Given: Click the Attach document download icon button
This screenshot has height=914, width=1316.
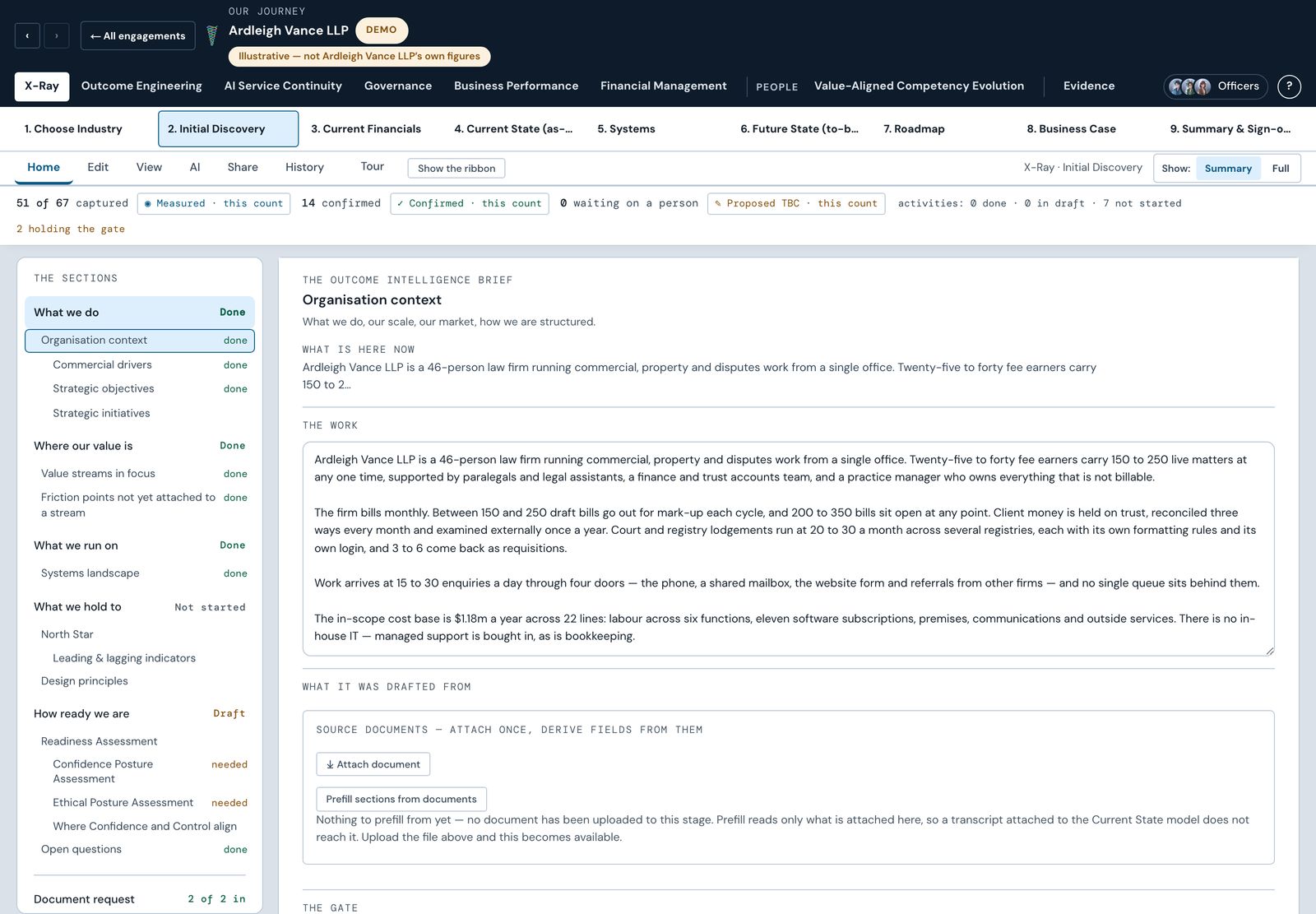Looking at the screenshot, I should pos(373,764).
